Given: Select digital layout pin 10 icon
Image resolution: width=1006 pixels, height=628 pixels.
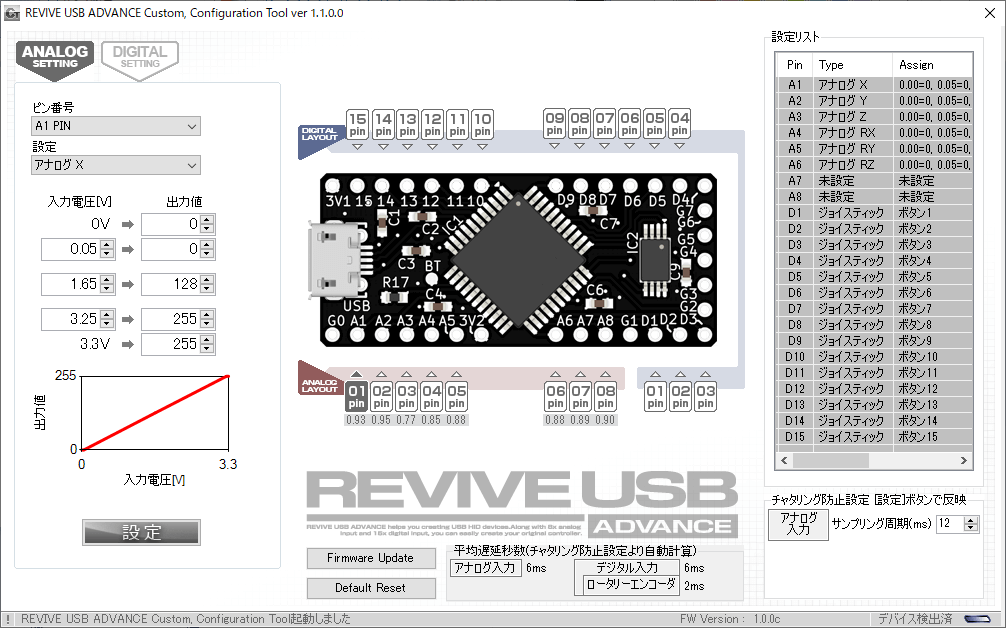Looking at the screenshot, I should pyautogui.click(x=482, y=124).
